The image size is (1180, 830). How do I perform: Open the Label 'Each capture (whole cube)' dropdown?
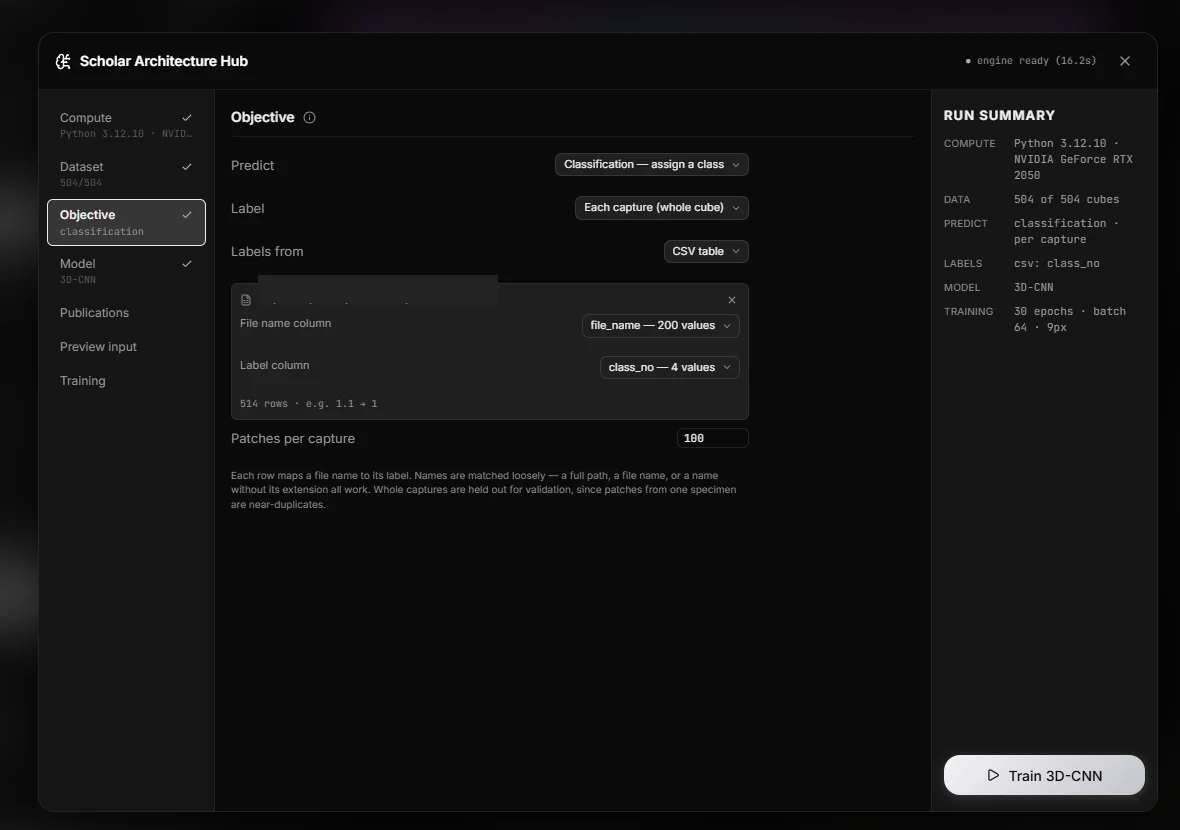coord(661,208)
